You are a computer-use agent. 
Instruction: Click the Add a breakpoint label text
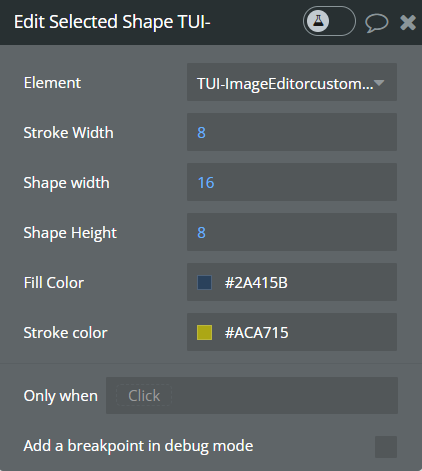point(138,446)
